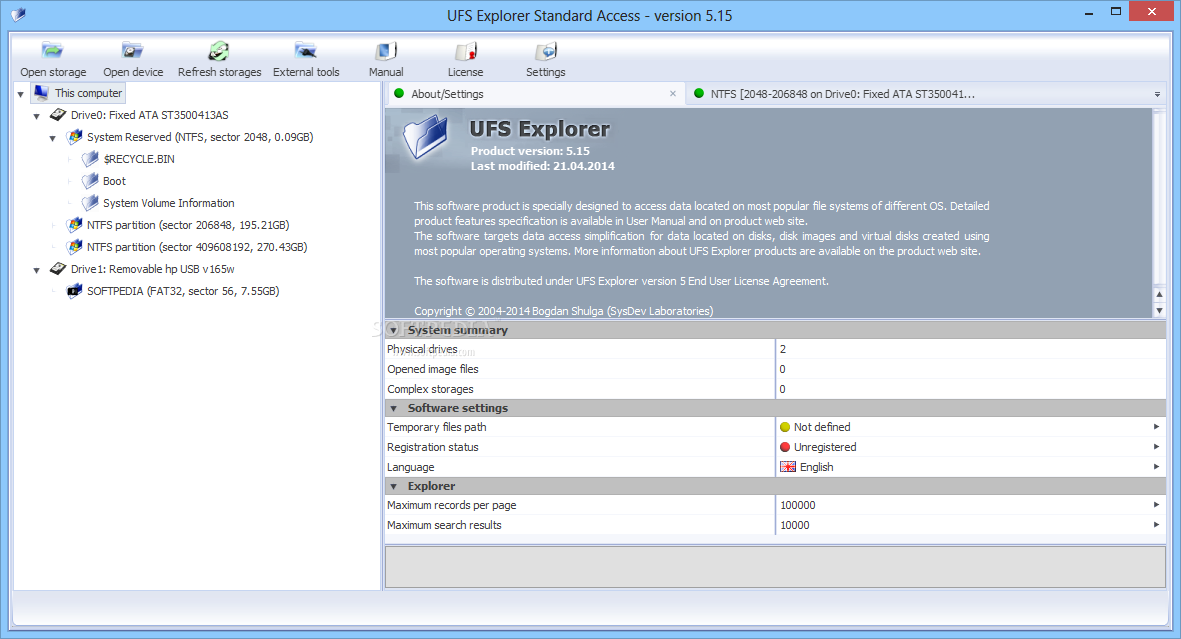Select the Boot folder entry
1181x639 pixels.
pyautogui.click(x=114, y=181)
